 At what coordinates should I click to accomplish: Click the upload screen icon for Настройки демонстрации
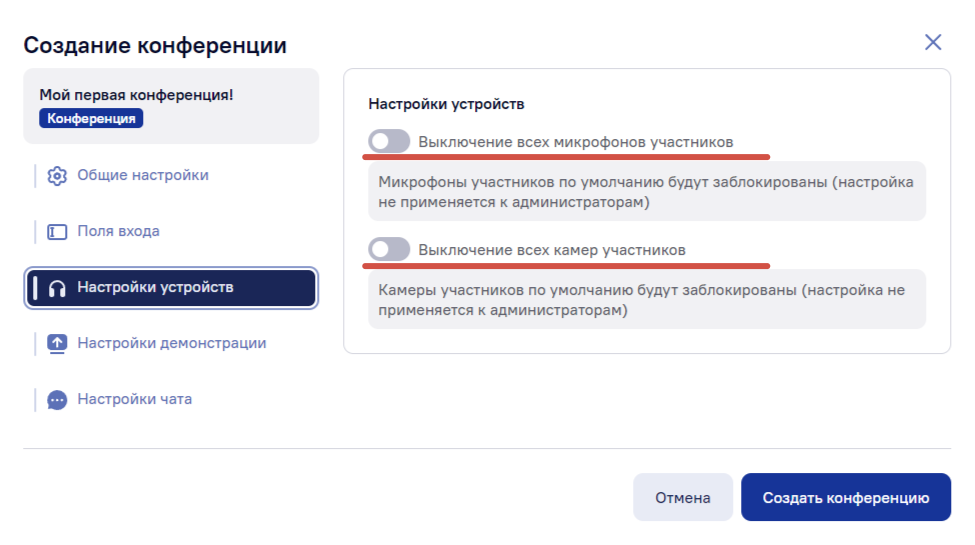tap(57, 343)
